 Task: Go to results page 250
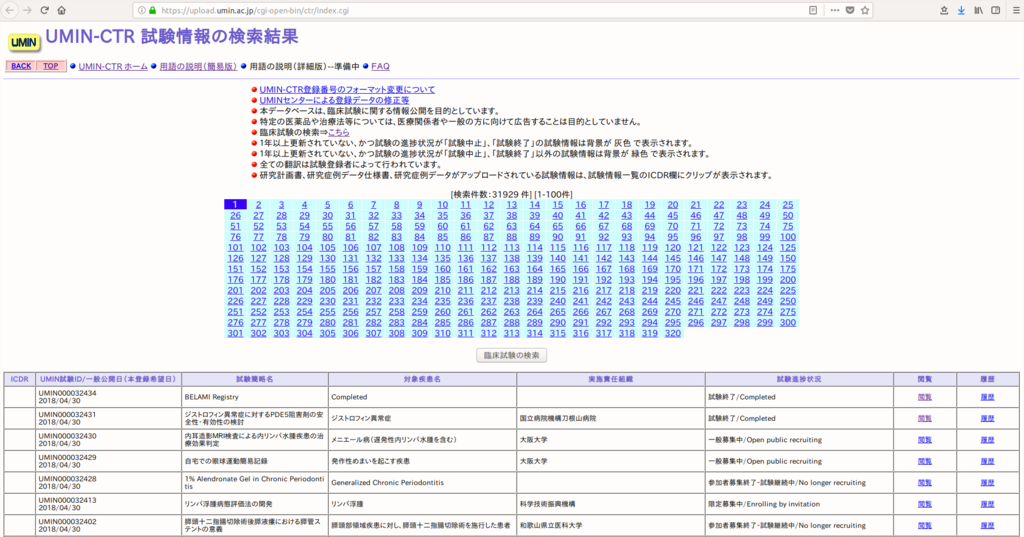788,301
